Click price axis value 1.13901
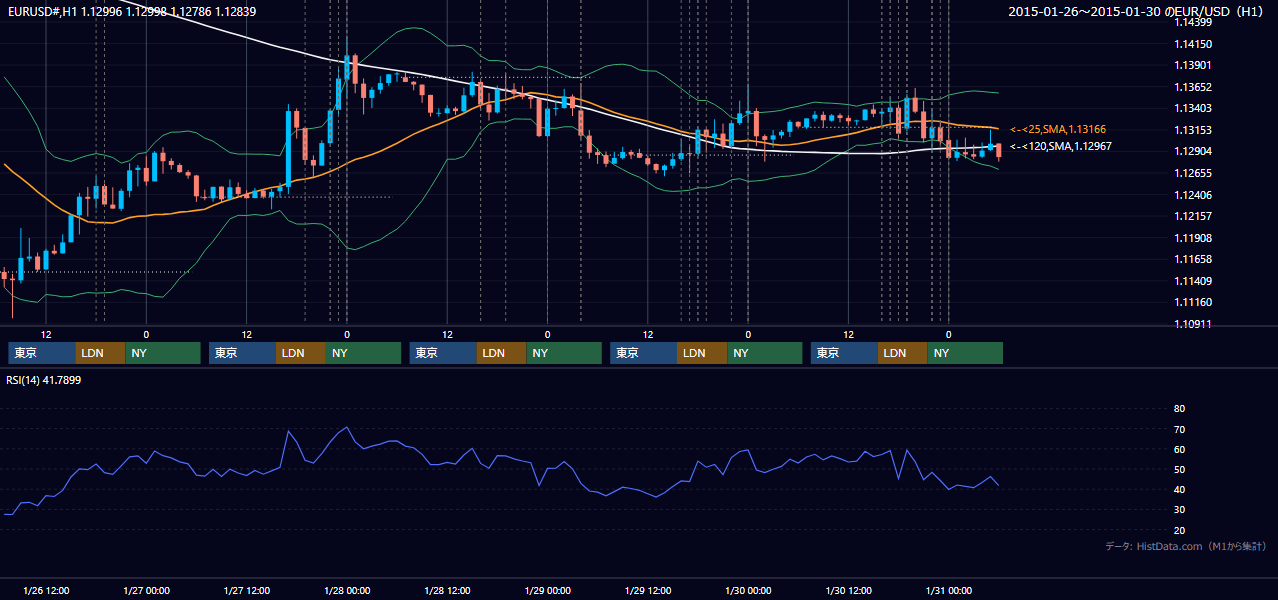Image resolution: width=1278 pixels, height=600 pixels. click(1193, 65)
